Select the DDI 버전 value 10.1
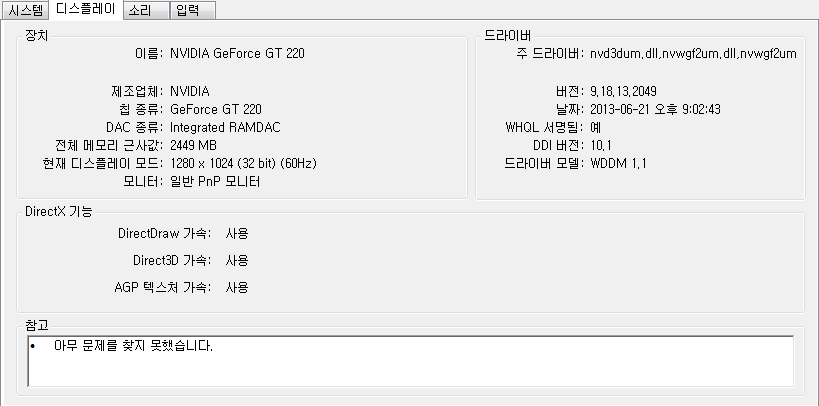The image size is (819, 406). (x=601, y=146)
